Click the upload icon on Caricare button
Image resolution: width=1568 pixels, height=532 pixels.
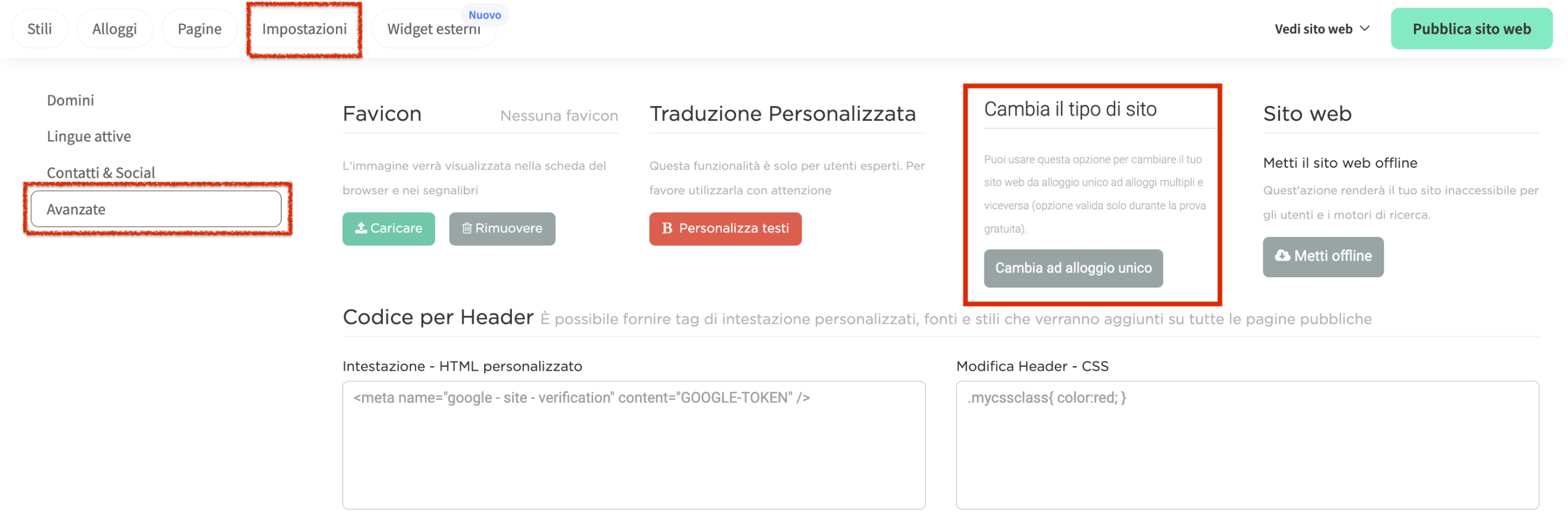[x=361, y=227]
